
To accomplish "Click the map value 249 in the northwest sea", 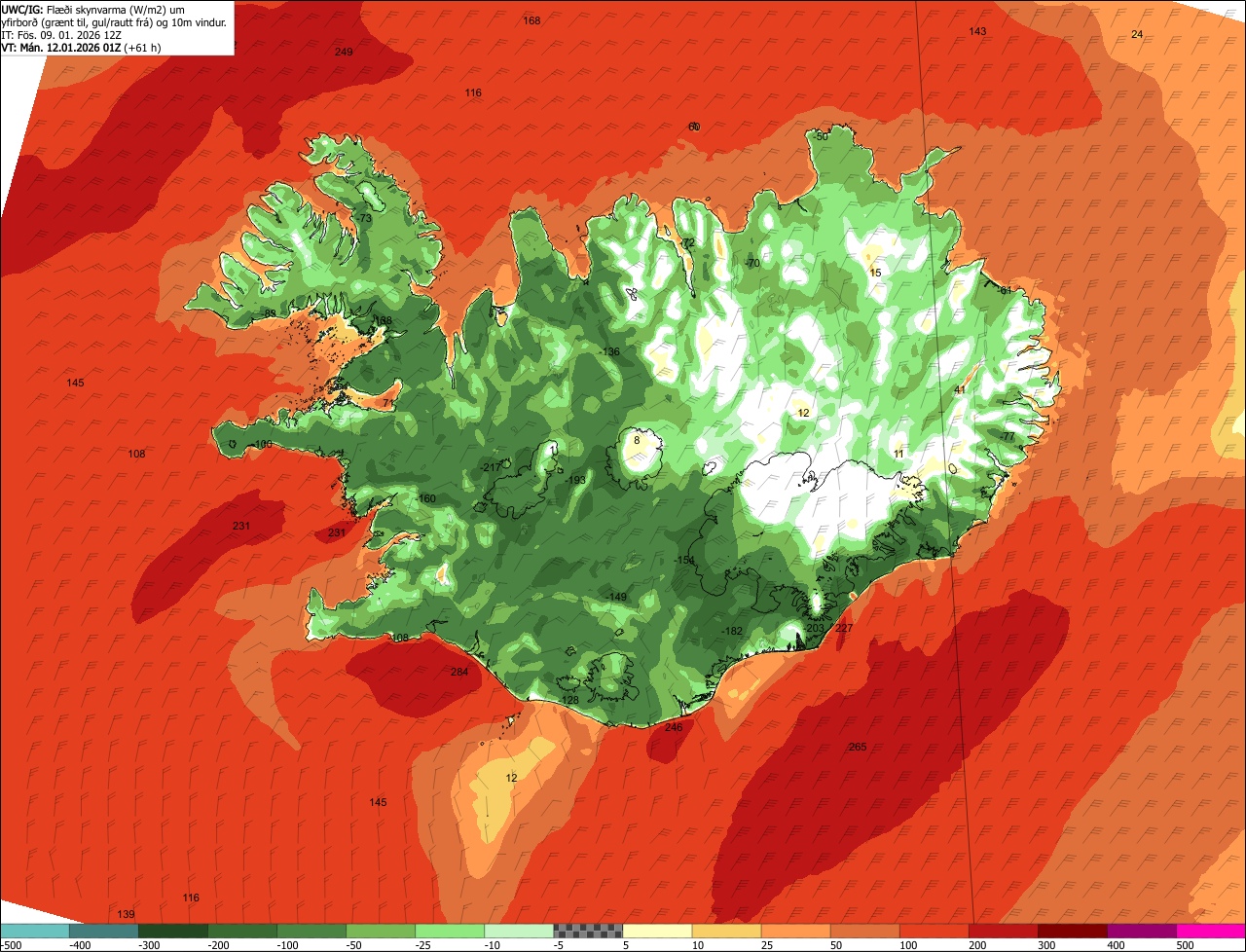I will click(x=344, y=52).
